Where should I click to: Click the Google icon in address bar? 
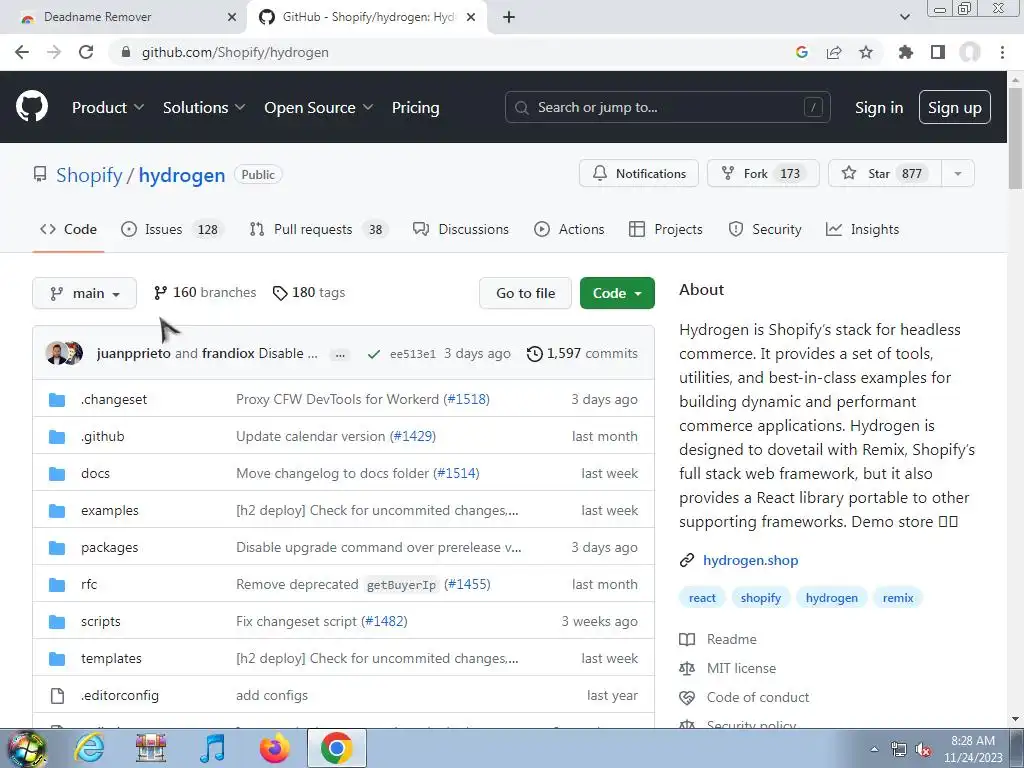[x=802, y=52]
